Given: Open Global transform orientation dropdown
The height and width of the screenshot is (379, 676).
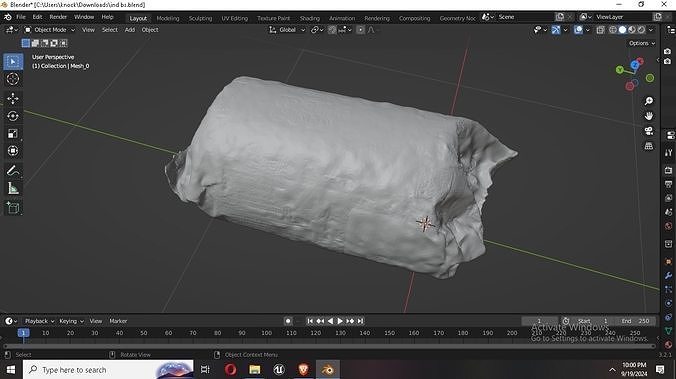Looking at the screenshot, I should [x=287, y=30].
